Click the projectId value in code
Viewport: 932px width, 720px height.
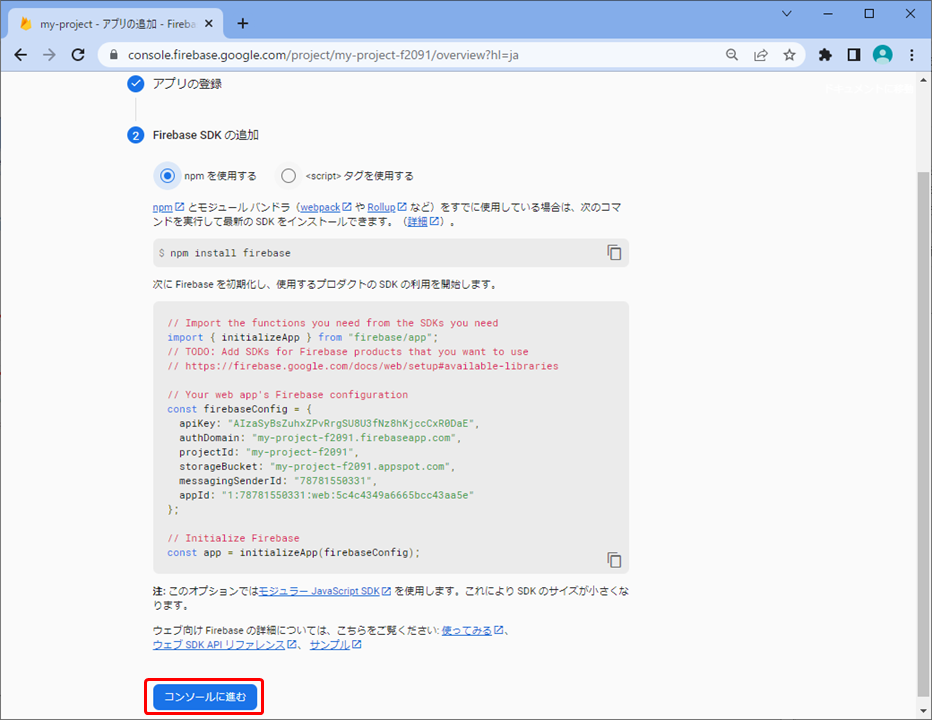[x=300, y=452]
